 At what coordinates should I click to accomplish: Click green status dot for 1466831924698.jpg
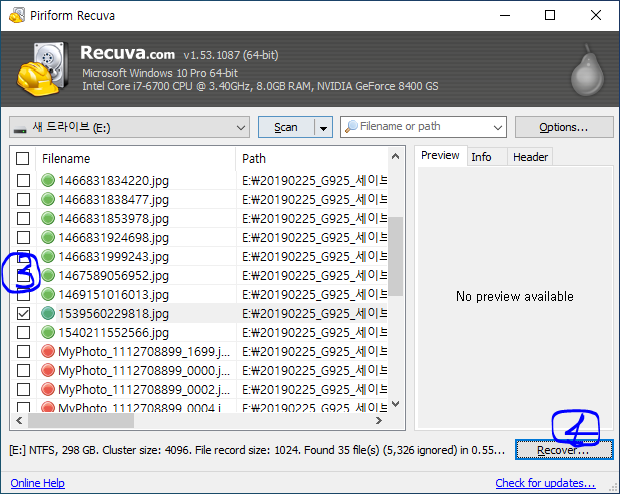(x=48, y=237)
